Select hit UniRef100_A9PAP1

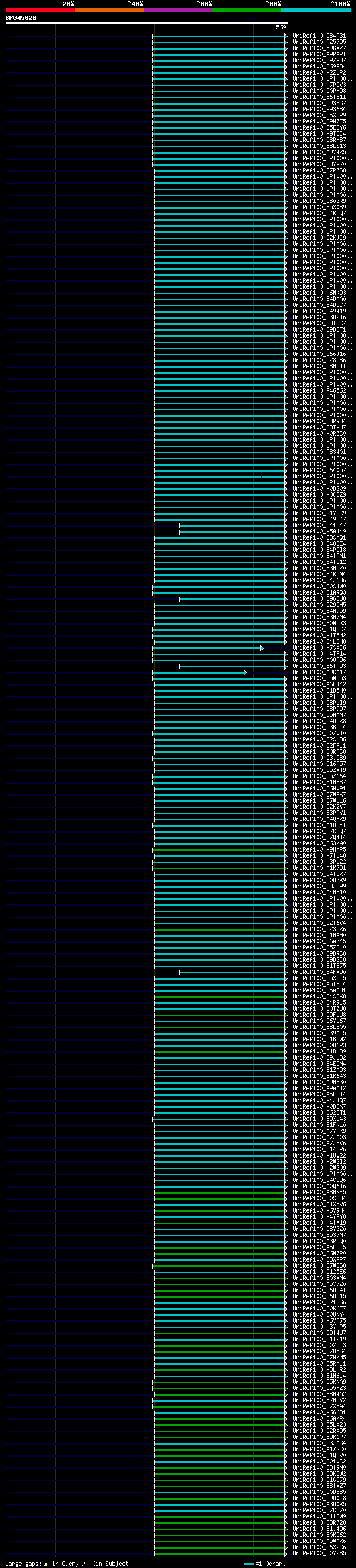tap(319, 54)
